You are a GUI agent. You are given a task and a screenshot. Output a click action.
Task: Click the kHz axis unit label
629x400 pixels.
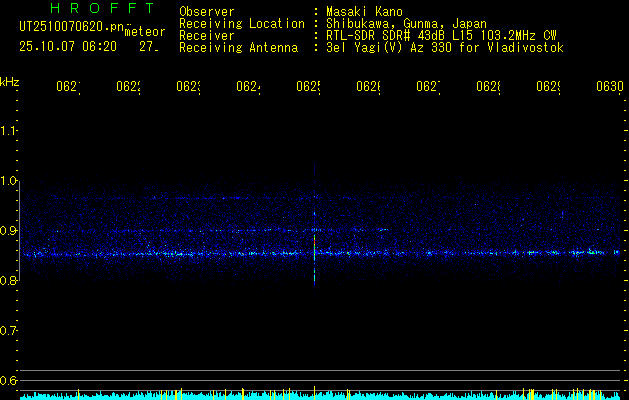tap(9, 82)
